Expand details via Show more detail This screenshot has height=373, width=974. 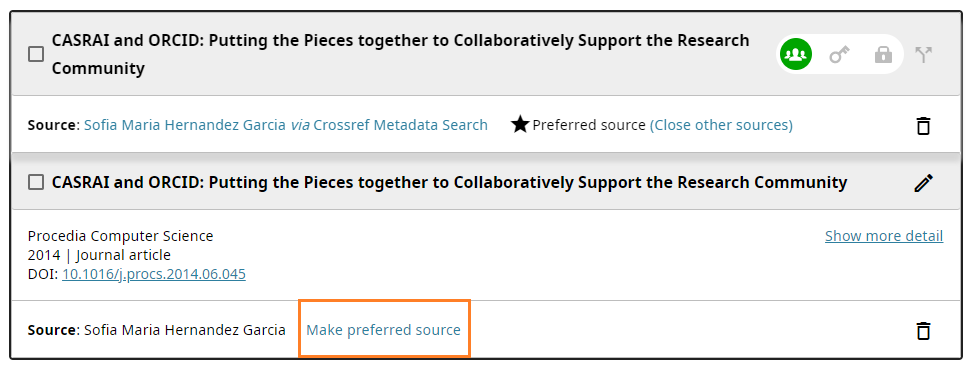(x=884, y=236)
